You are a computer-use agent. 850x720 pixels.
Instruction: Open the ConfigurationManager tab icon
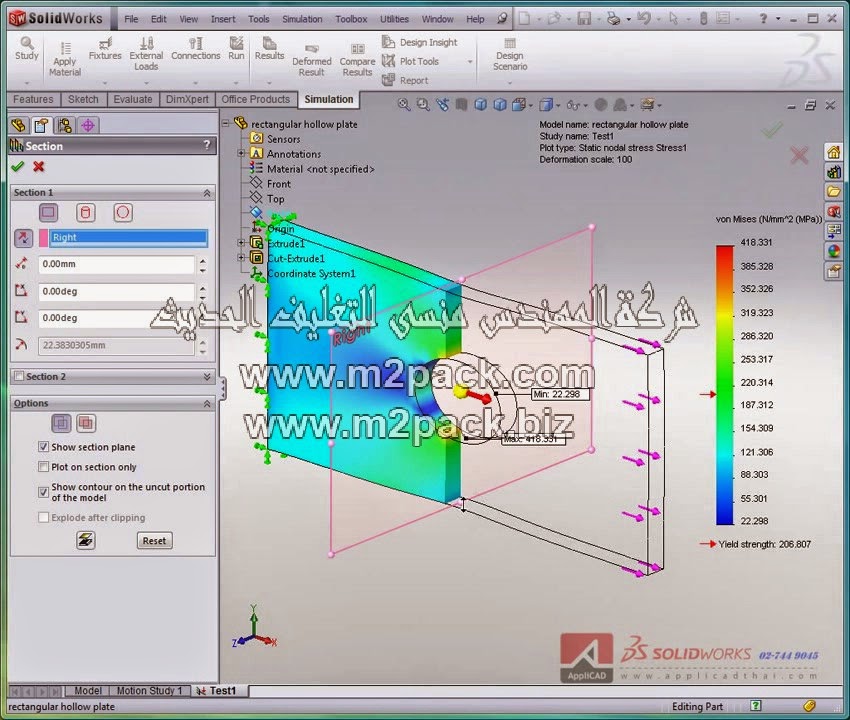click(x=65, y=126)
